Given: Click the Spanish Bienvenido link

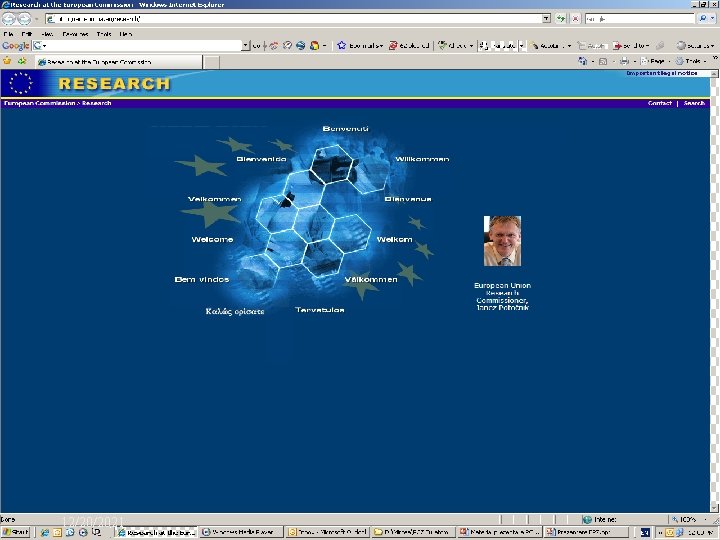Looking at the screenshot, I should click(x=261, y=159).
